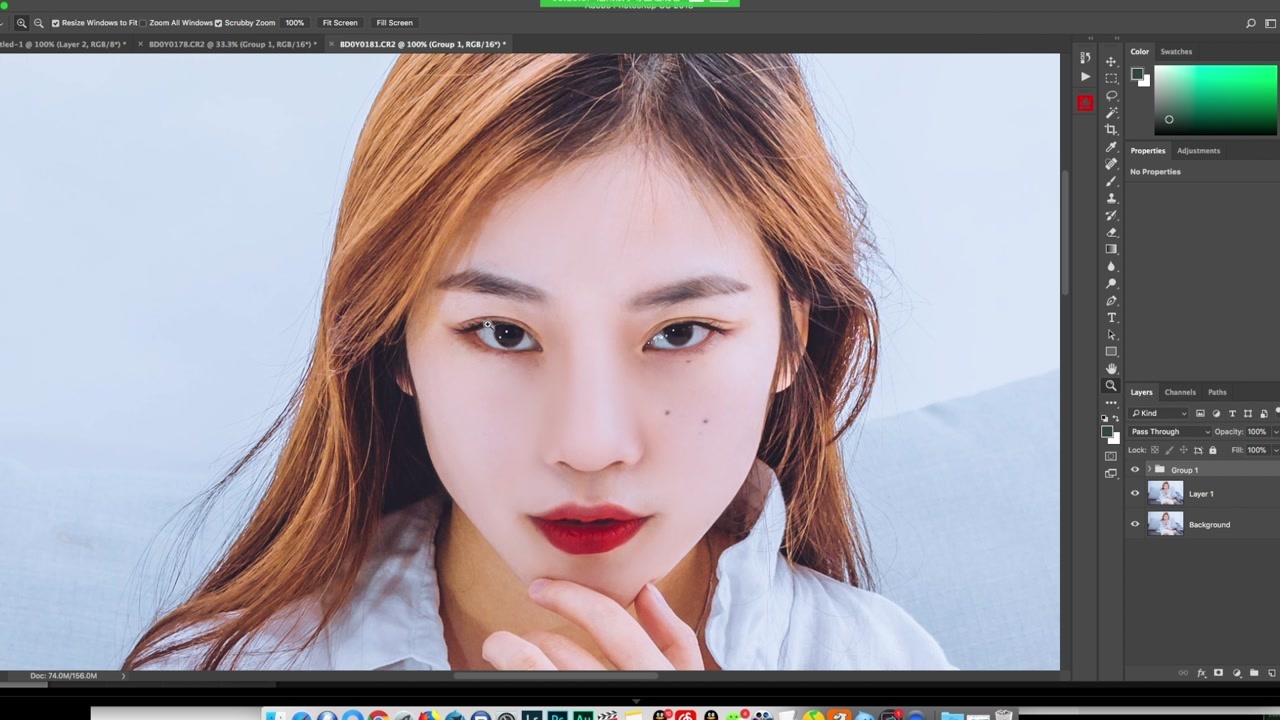
Task: Open the Kind filter dropdown
Action: point(1159,413)
